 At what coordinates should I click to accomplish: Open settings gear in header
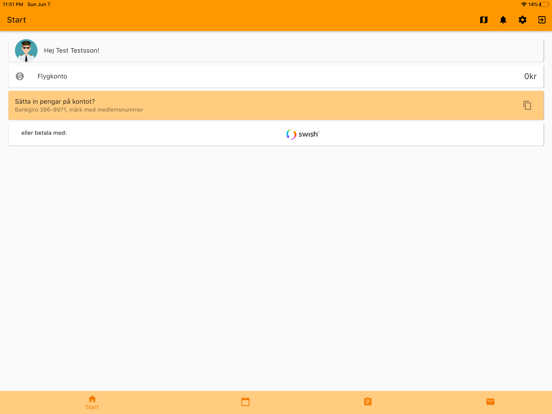(522, 20)
